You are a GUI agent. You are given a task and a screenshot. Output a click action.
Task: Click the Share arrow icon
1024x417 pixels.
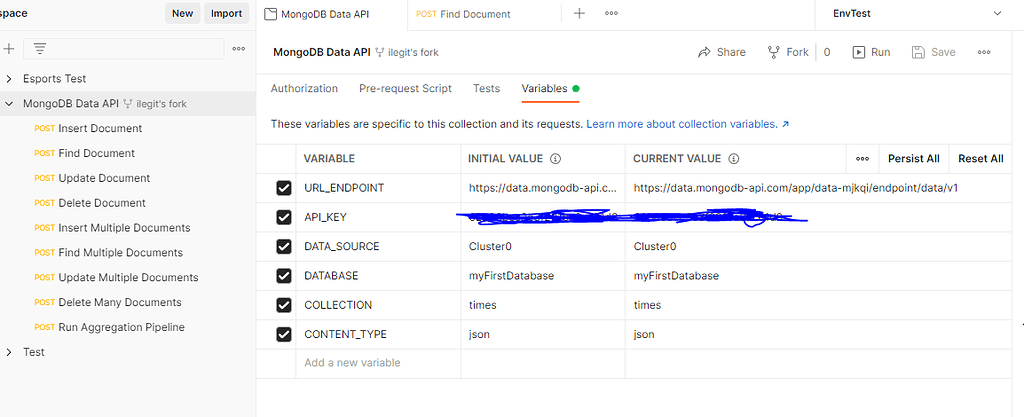[704, 52]
